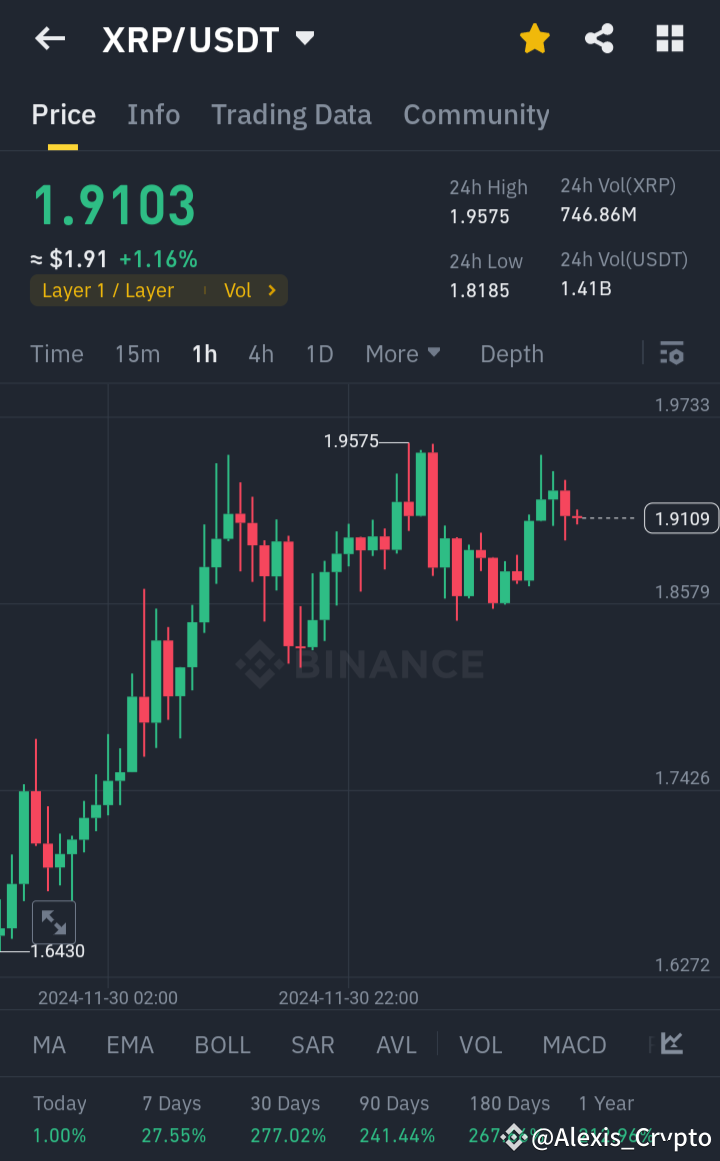720x1161 pixels.
Task: Open the chart style icon after MACD
Action: coord(668,1044)
